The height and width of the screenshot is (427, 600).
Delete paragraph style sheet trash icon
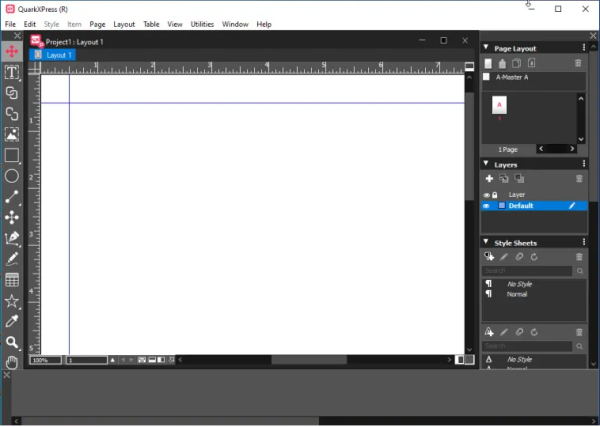[x=579, y=257]
